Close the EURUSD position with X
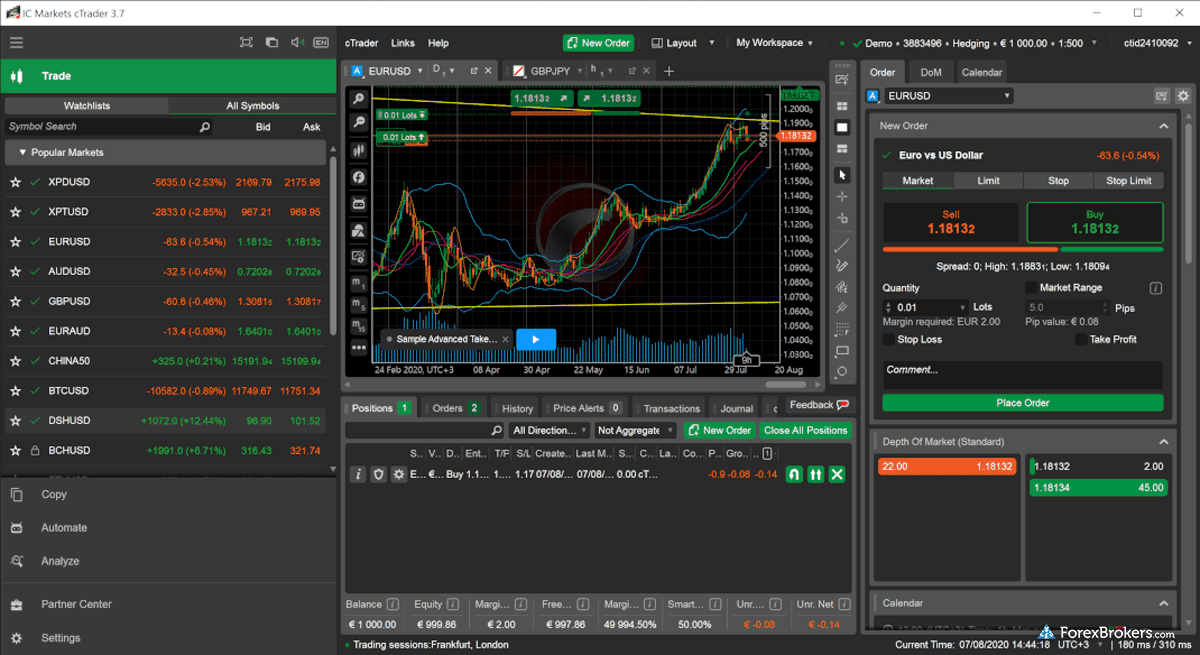The width and height of the screenshot is (1200, 655). click(x=838, y=474)
